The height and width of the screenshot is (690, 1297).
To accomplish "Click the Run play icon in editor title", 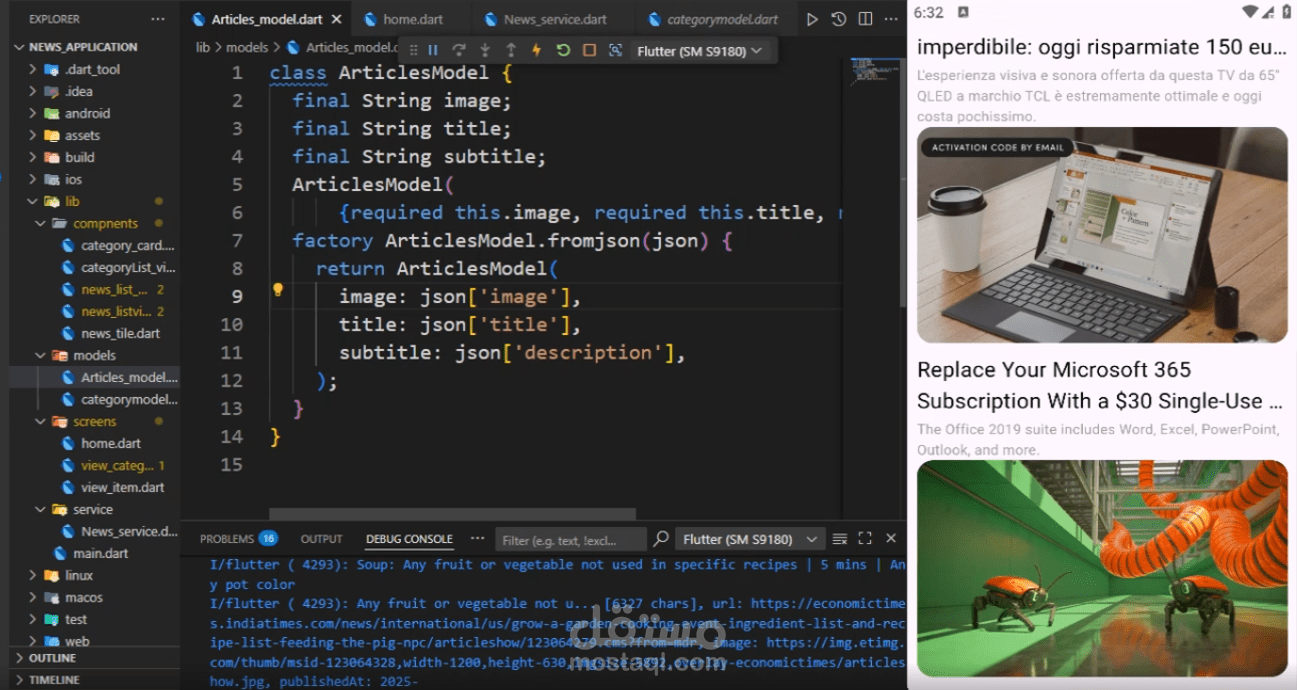I will 812,19.
